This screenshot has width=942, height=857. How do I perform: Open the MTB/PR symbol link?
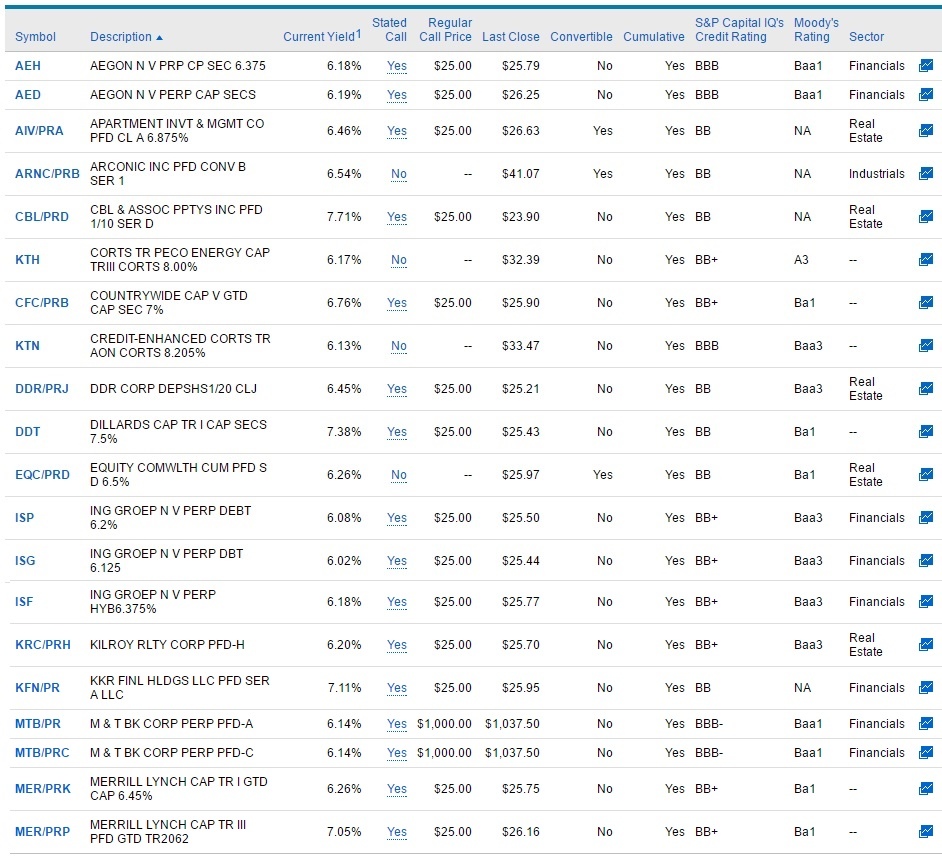tap(38, 724)
